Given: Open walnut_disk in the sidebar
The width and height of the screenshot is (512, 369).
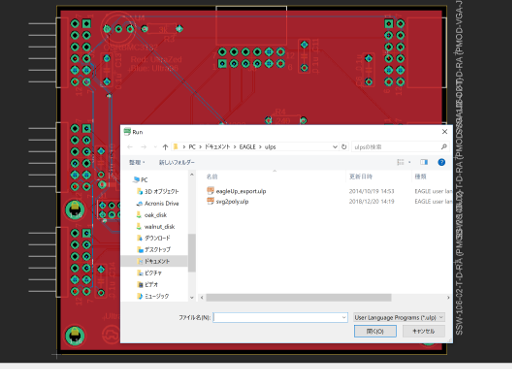Looking at the screenshot, I should (x=156, y=227).
